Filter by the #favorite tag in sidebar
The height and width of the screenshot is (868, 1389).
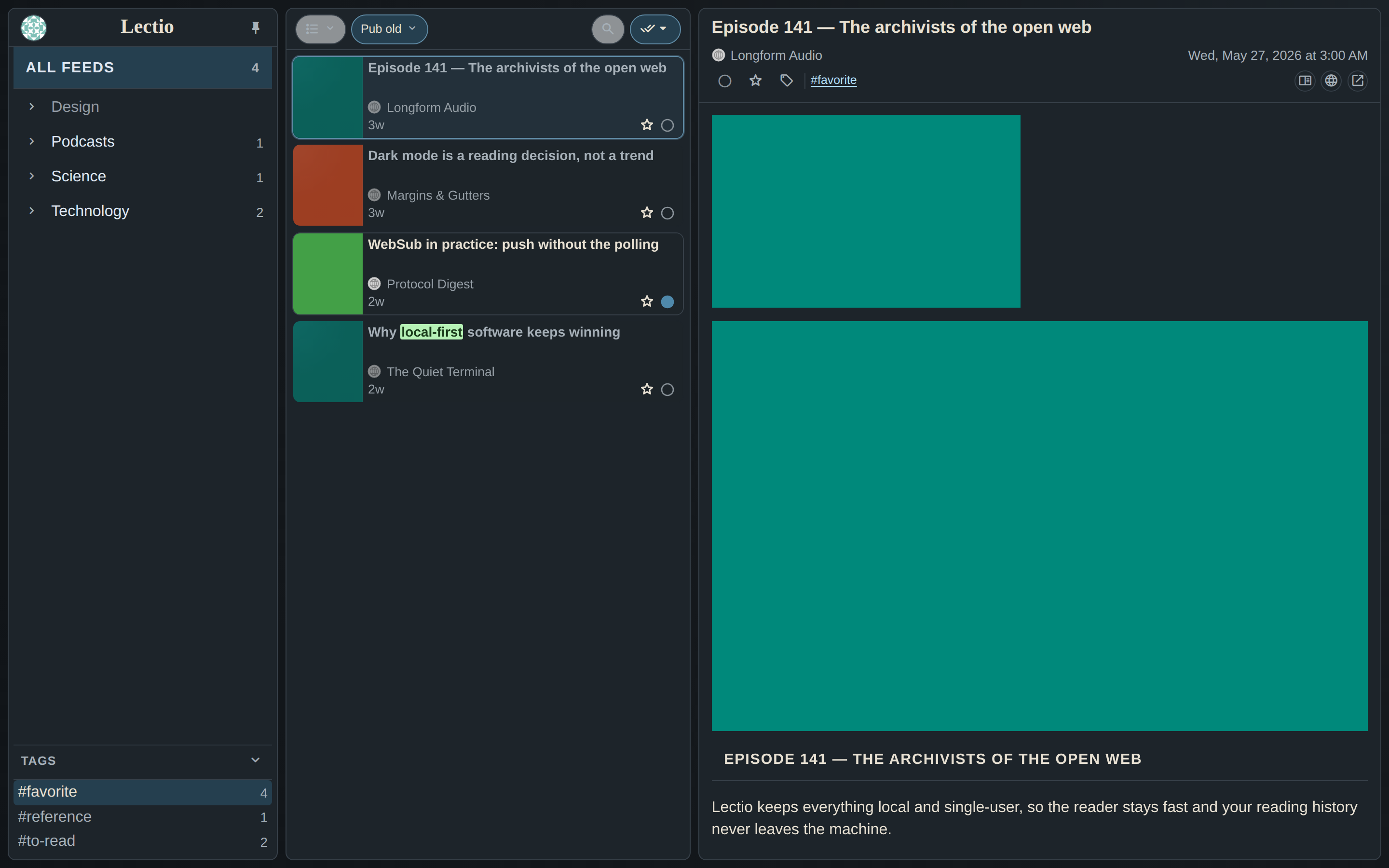click(142, 792)
